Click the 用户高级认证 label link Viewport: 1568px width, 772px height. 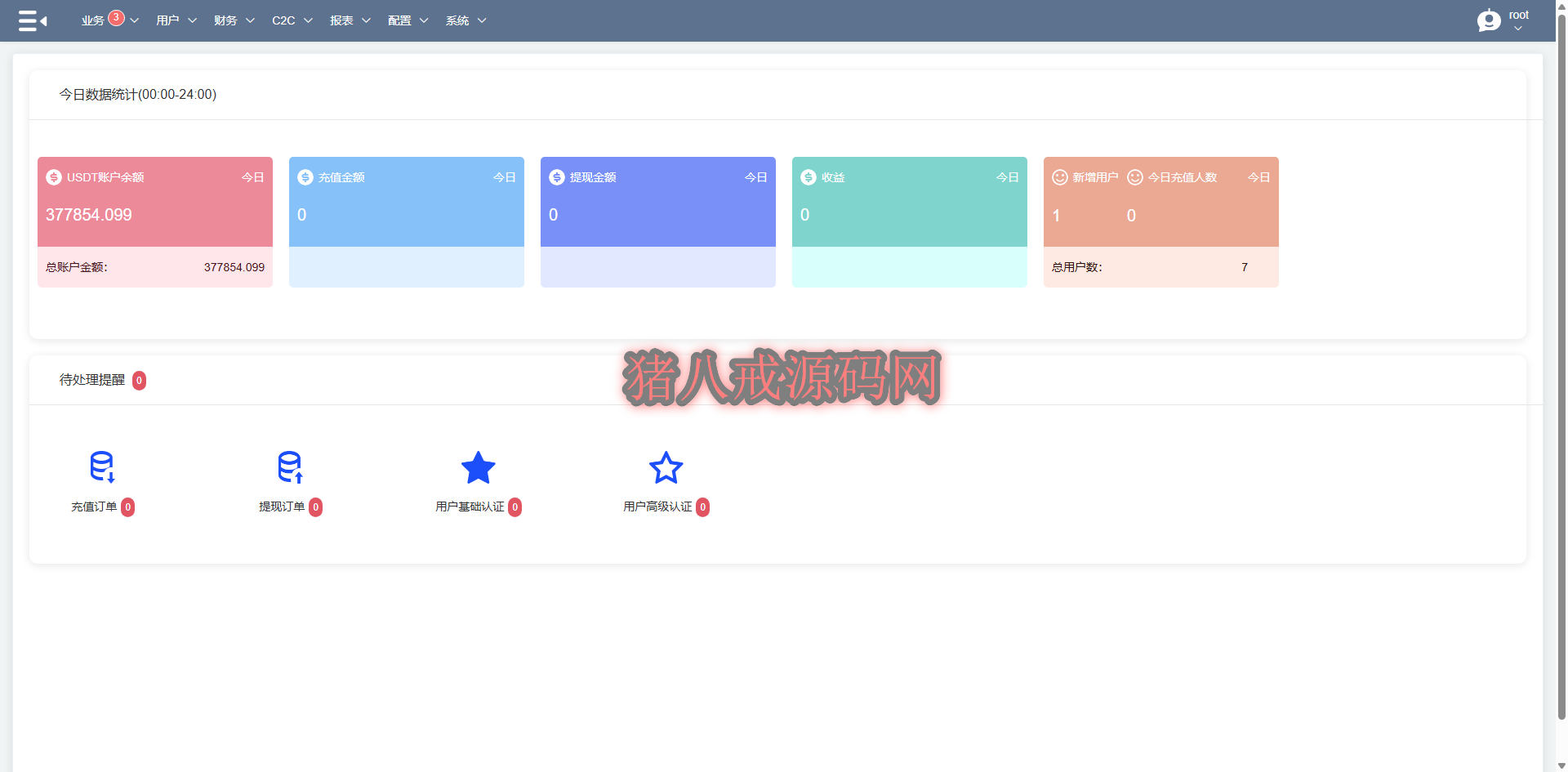click(x=657, y=507)
